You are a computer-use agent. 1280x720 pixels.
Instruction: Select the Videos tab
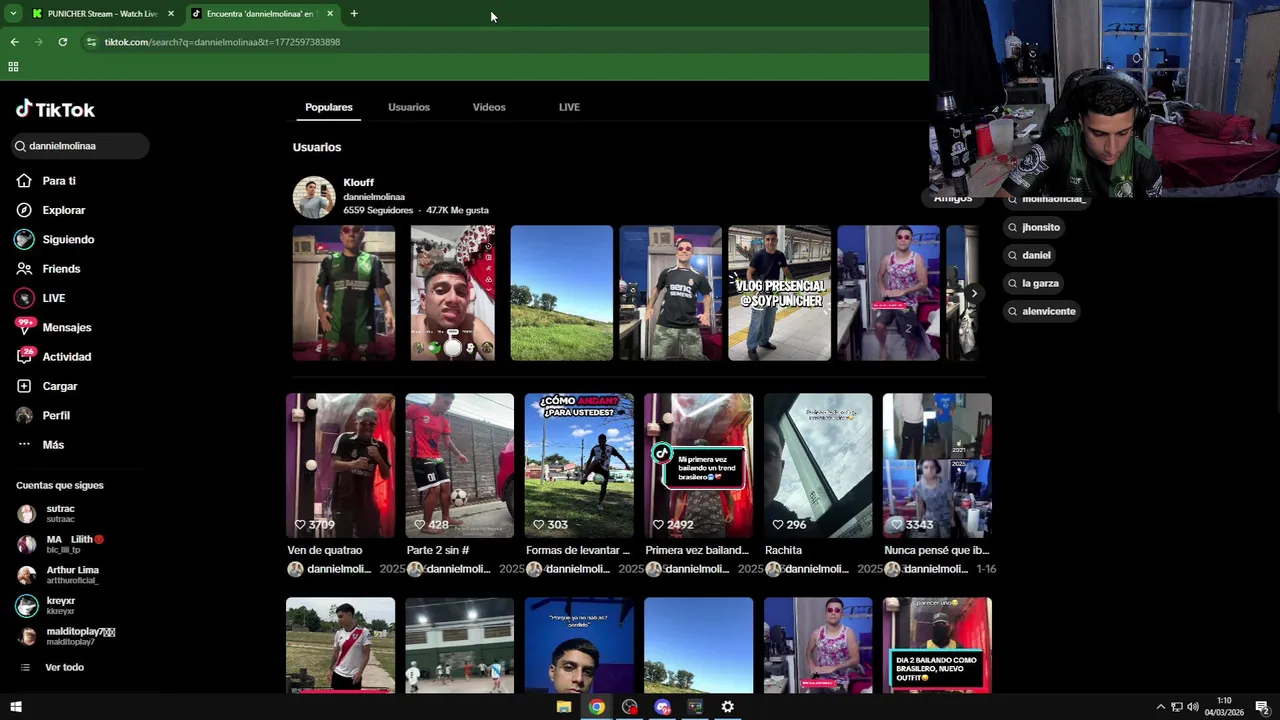pos(489,107)
